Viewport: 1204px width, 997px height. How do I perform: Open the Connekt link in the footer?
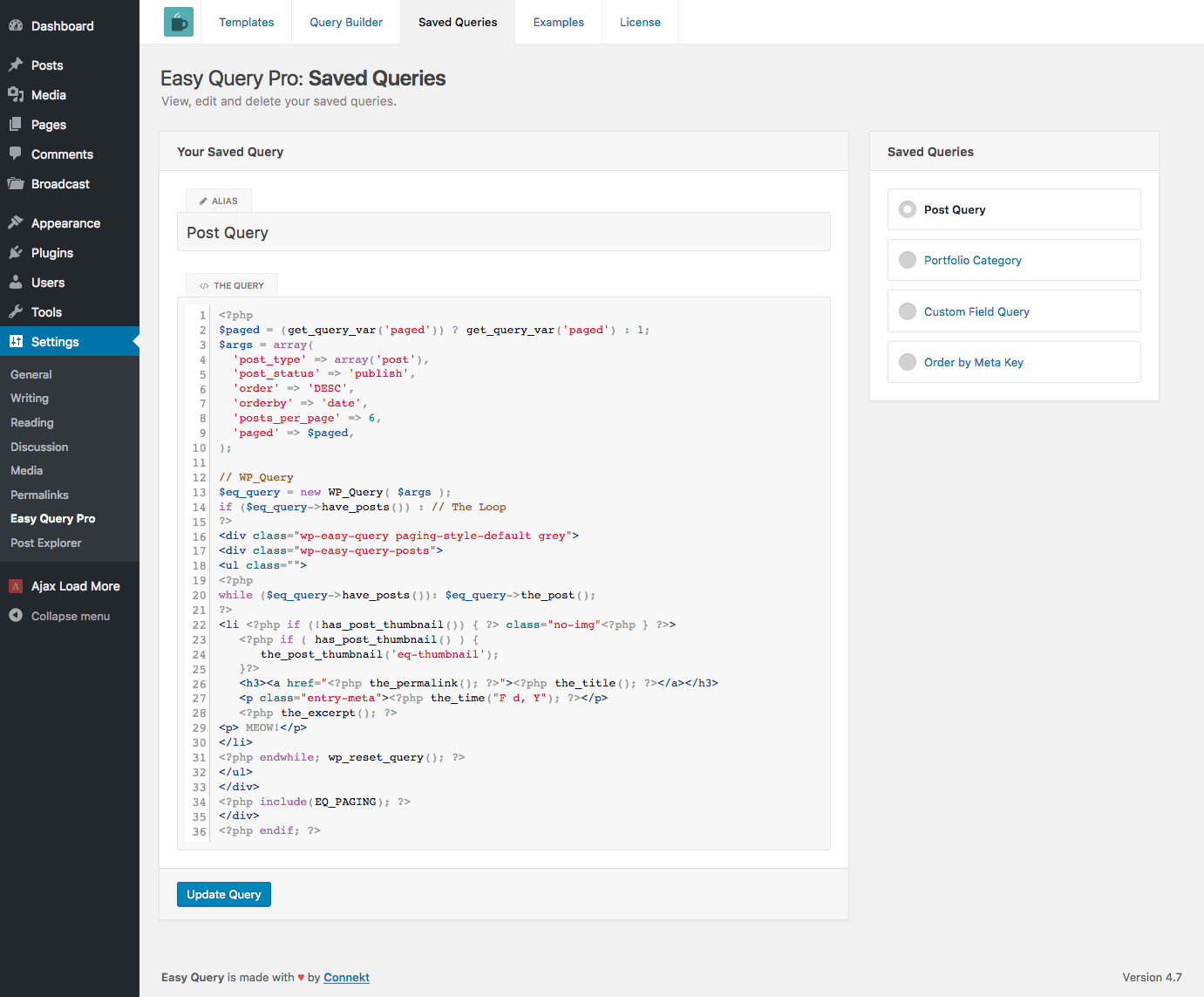346,977
